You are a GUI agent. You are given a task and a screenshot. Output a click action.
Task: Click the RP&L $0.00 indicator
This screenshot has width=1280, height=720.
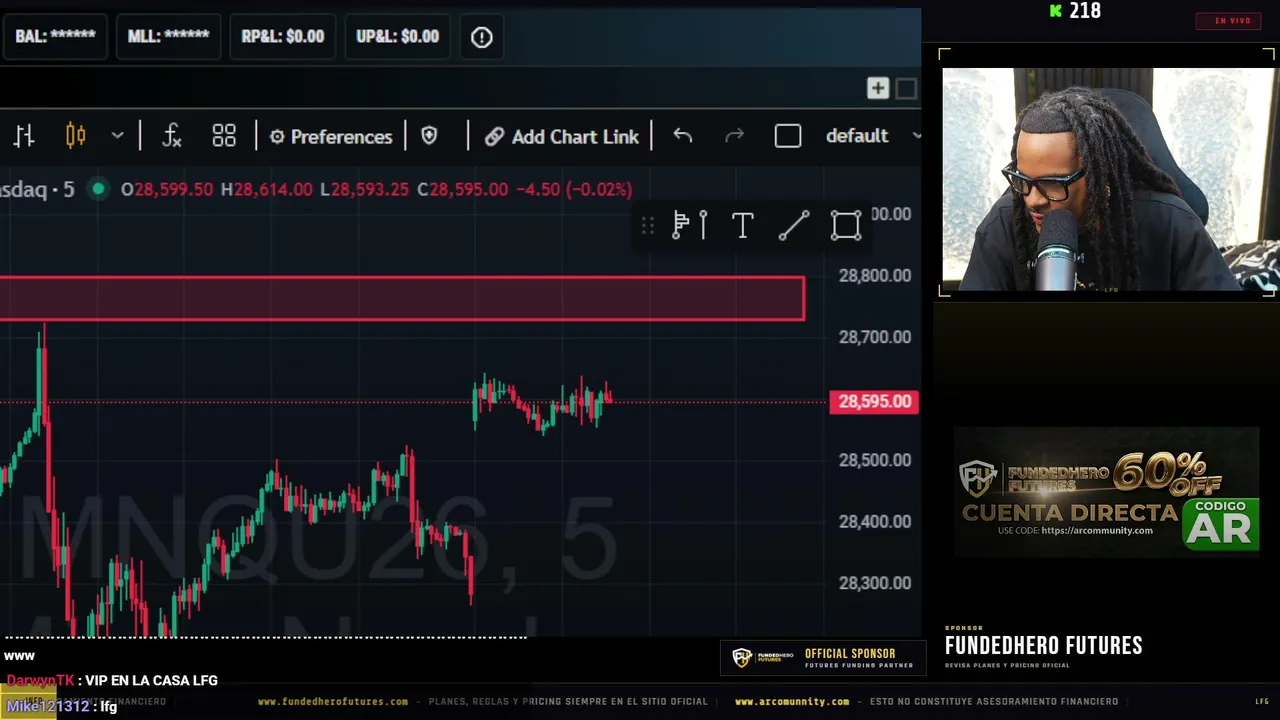[x=283, y=37]
